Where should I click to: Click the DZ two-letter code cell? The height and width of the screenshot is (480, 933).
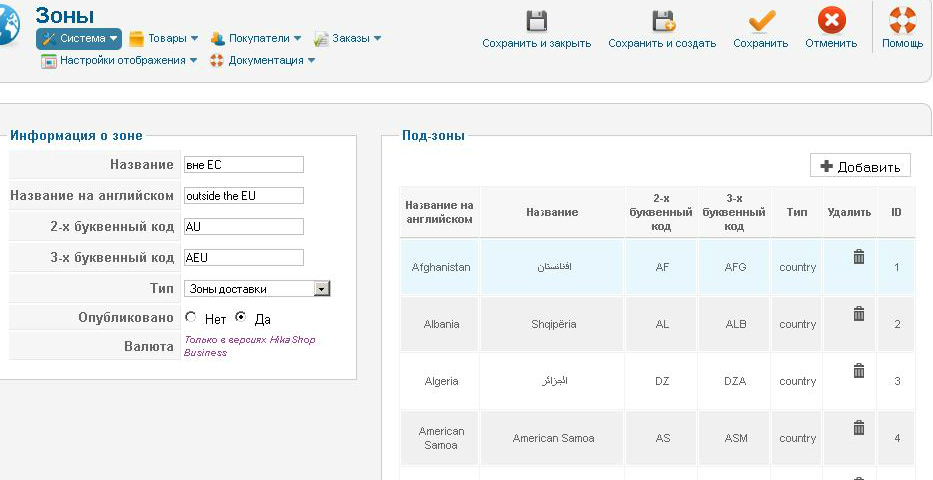click(x=662, y=381)
